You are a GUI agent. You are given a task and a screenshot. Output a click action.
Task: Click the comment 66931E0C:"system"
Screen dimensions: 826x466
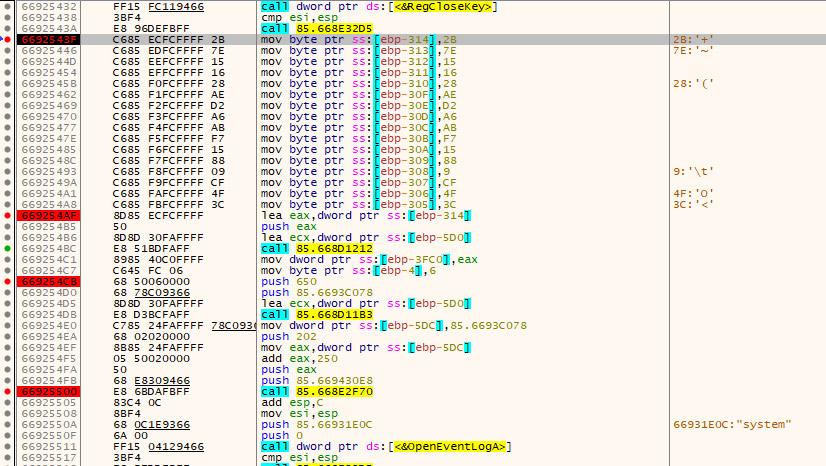pyautogui.click(x=732, y=424)
